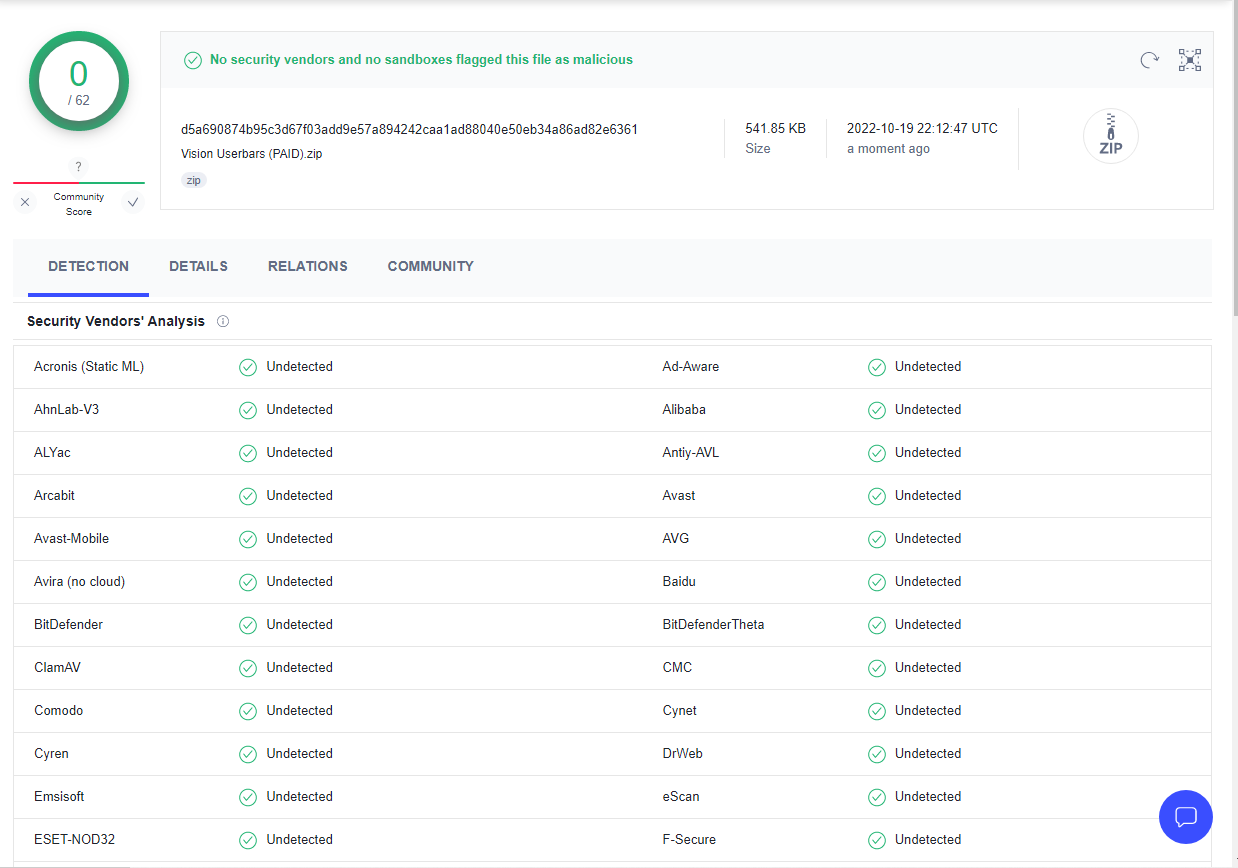Click the check icon for Ad-Aware result
Viewport: 1238px width, 868px height.
[x=877, y=367]
